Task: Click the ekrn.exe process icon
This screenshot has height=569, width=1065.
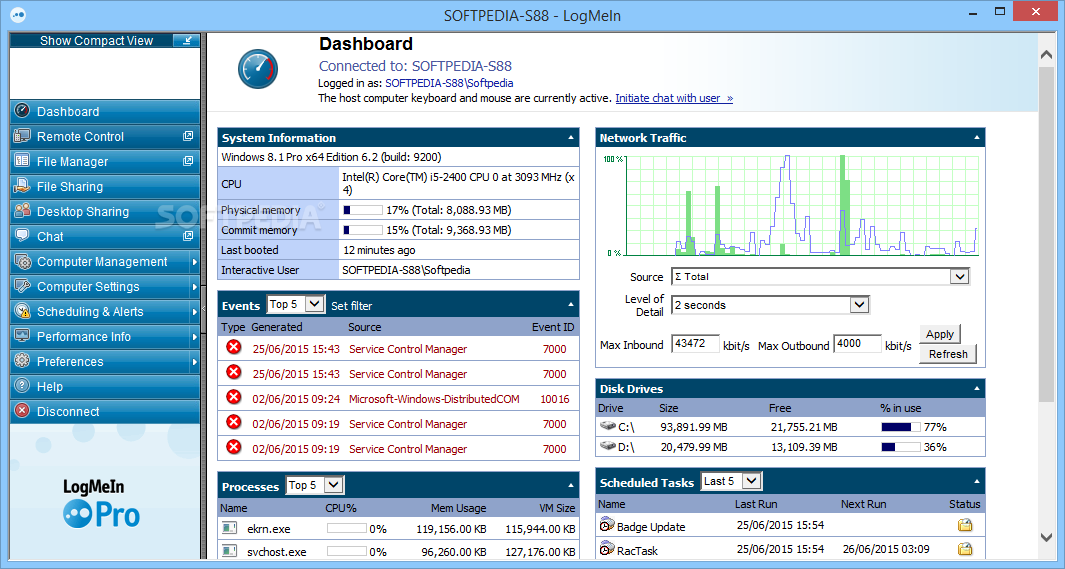Action: pos(230,528)
